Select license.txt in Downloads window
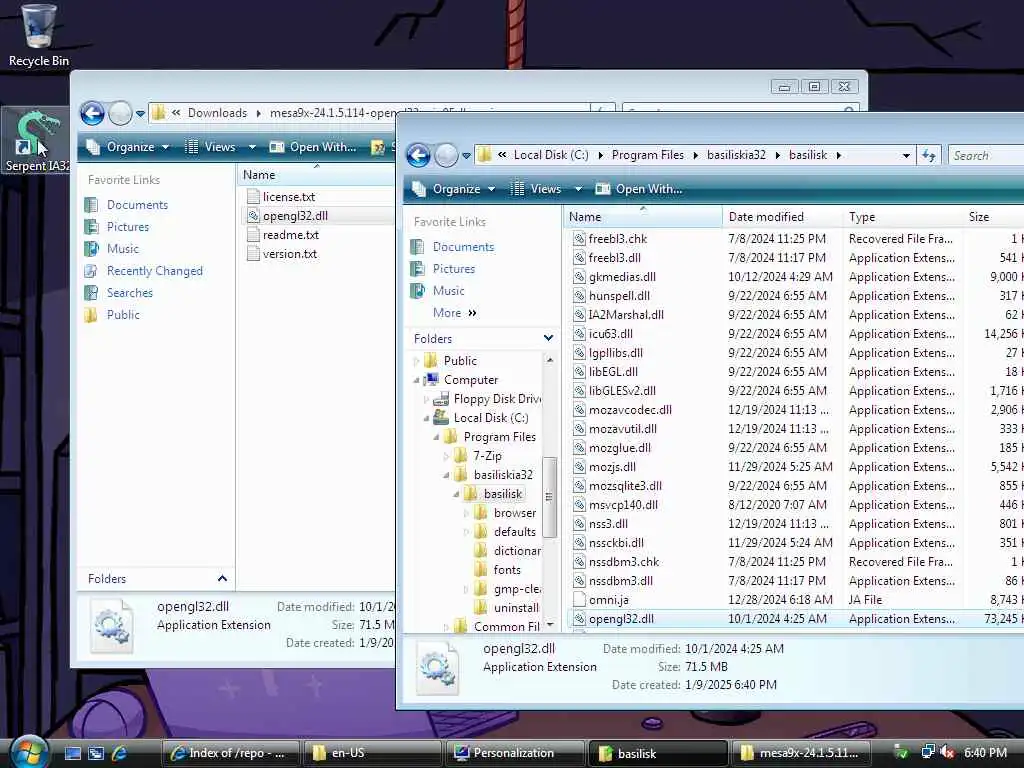 pos(288,197)
